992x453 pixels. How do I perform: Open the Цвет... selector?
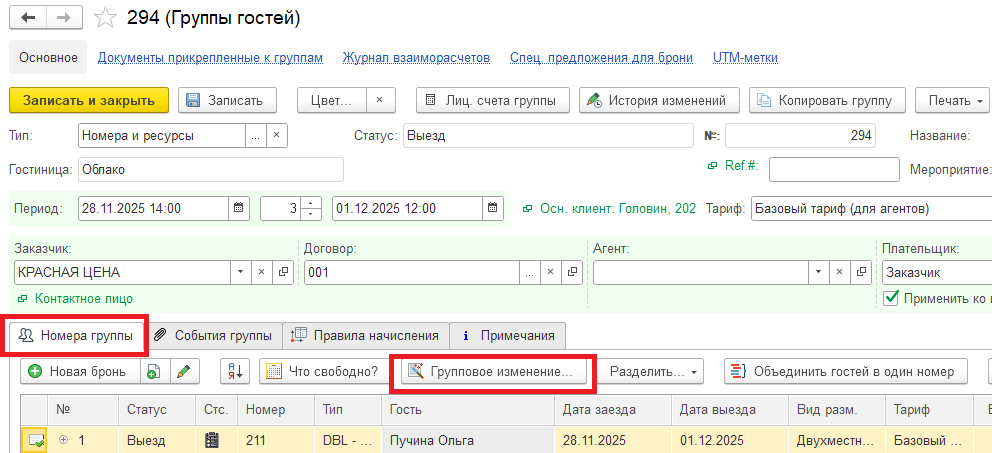click(x=333, y=100)
